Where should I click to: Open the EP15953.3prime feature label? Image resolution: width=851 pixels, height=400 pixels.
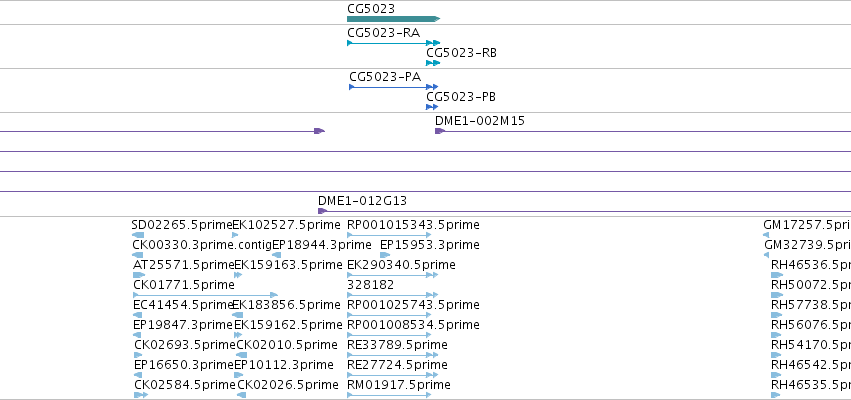click(430, 245)
